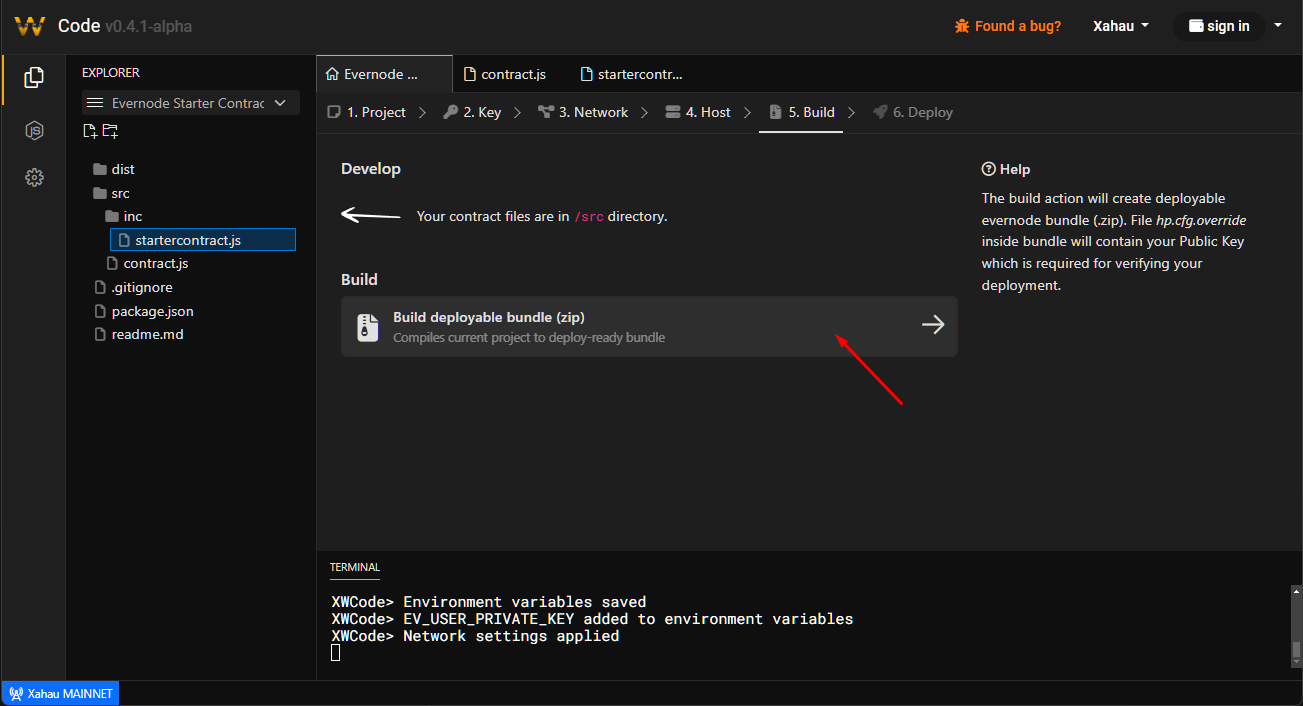Click the /src directory text

click(589, 216)
